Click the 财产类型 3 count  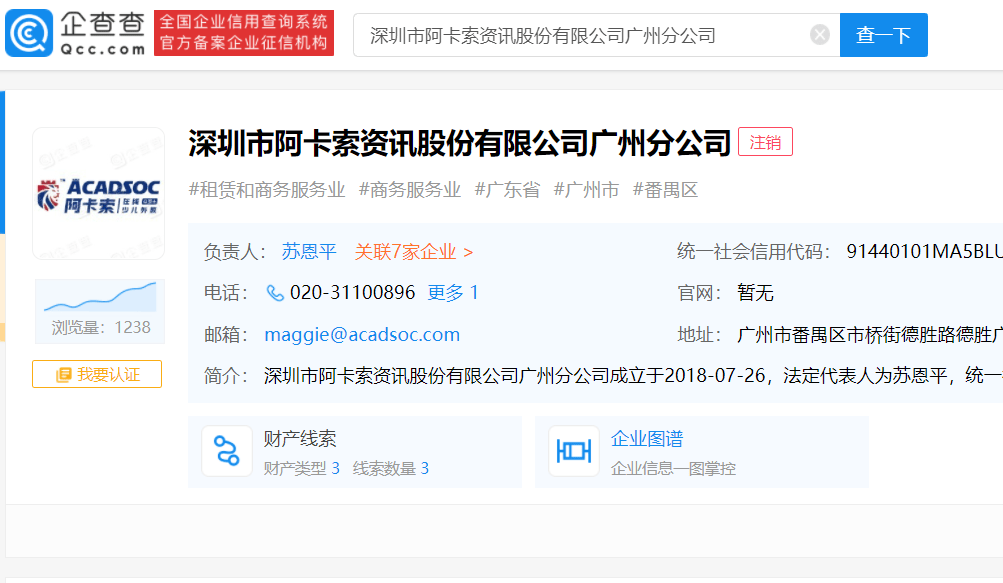(x=301, y=468)
